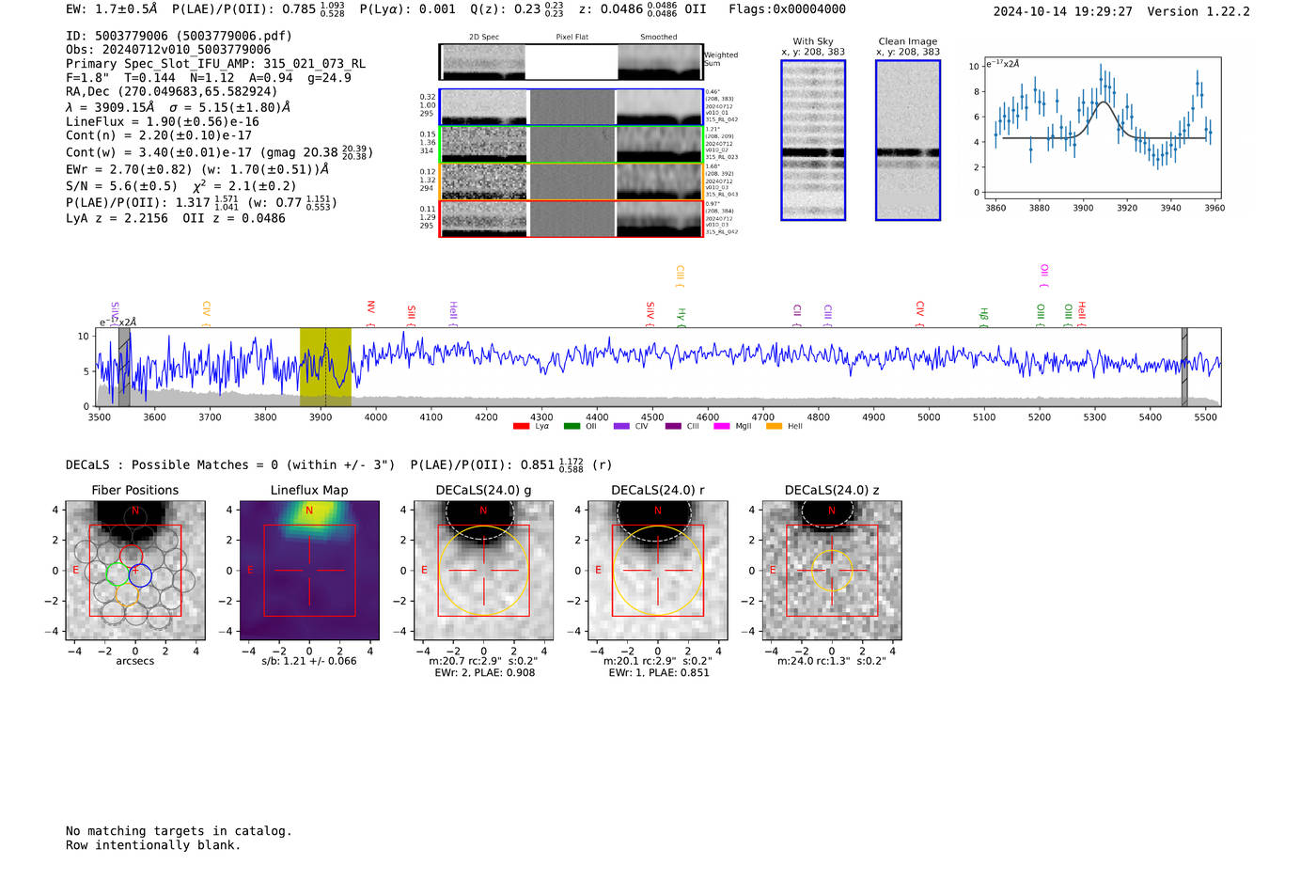Select the red-bordered fiber spectrum row

(572, 218)
